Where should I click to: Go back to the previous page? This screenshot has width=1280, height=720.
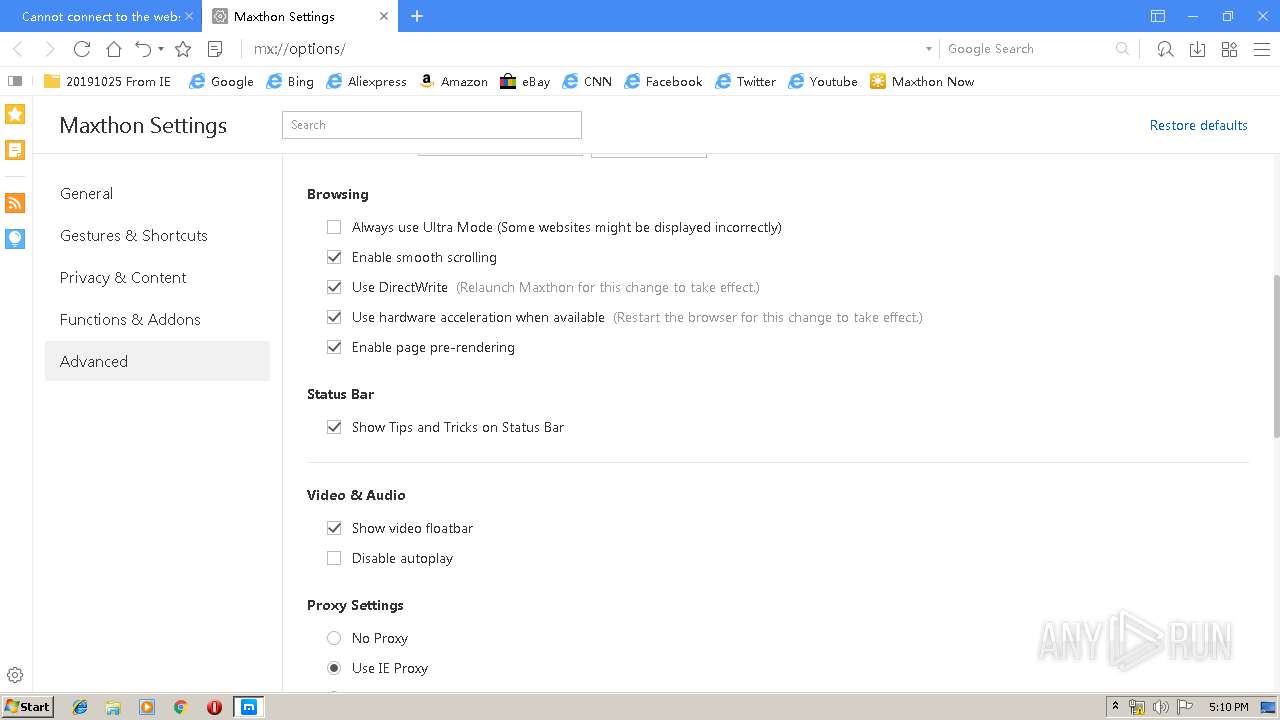(x=18, y=49)
